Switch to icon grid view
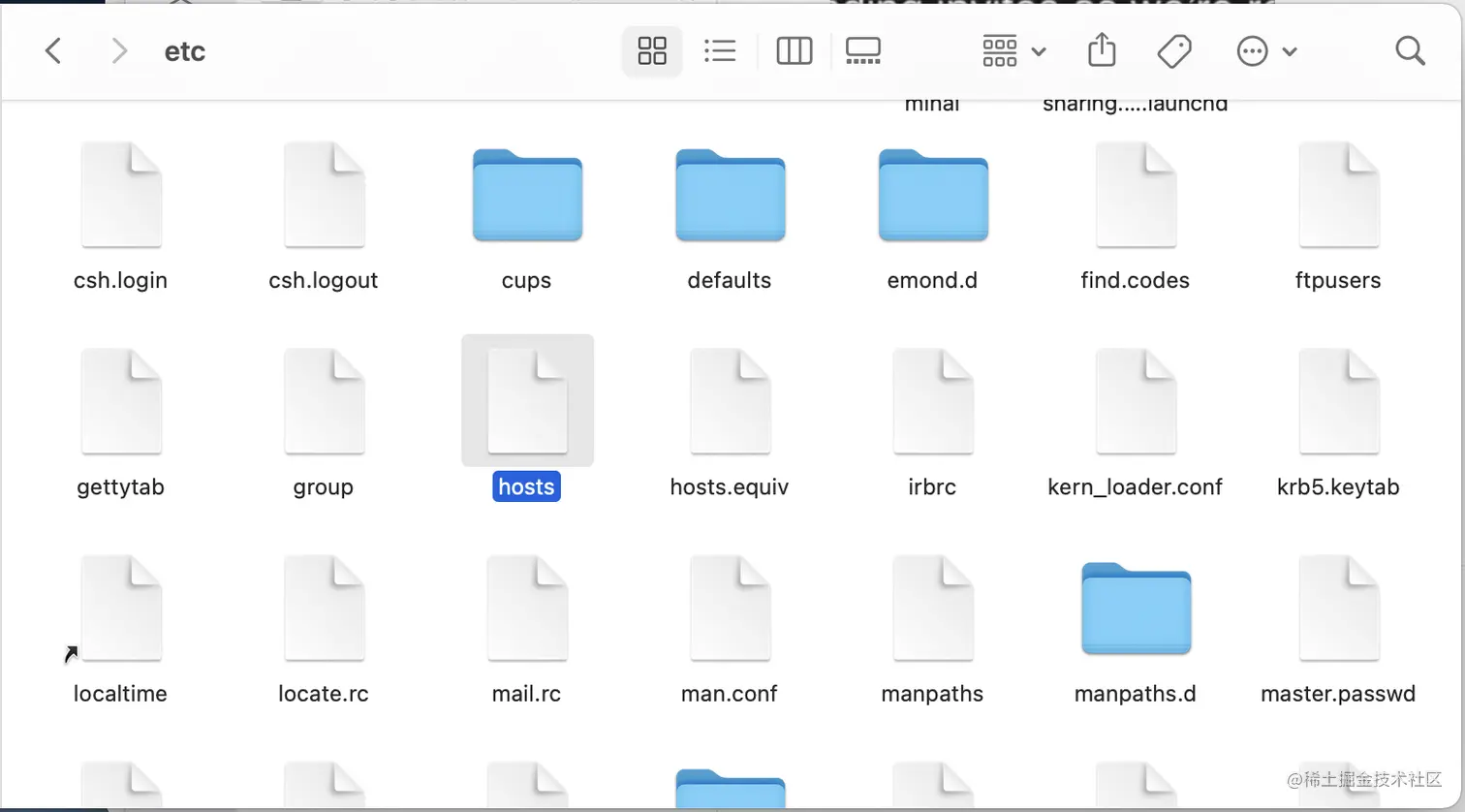Screen dimensions: 1465x812 [652, 50]
